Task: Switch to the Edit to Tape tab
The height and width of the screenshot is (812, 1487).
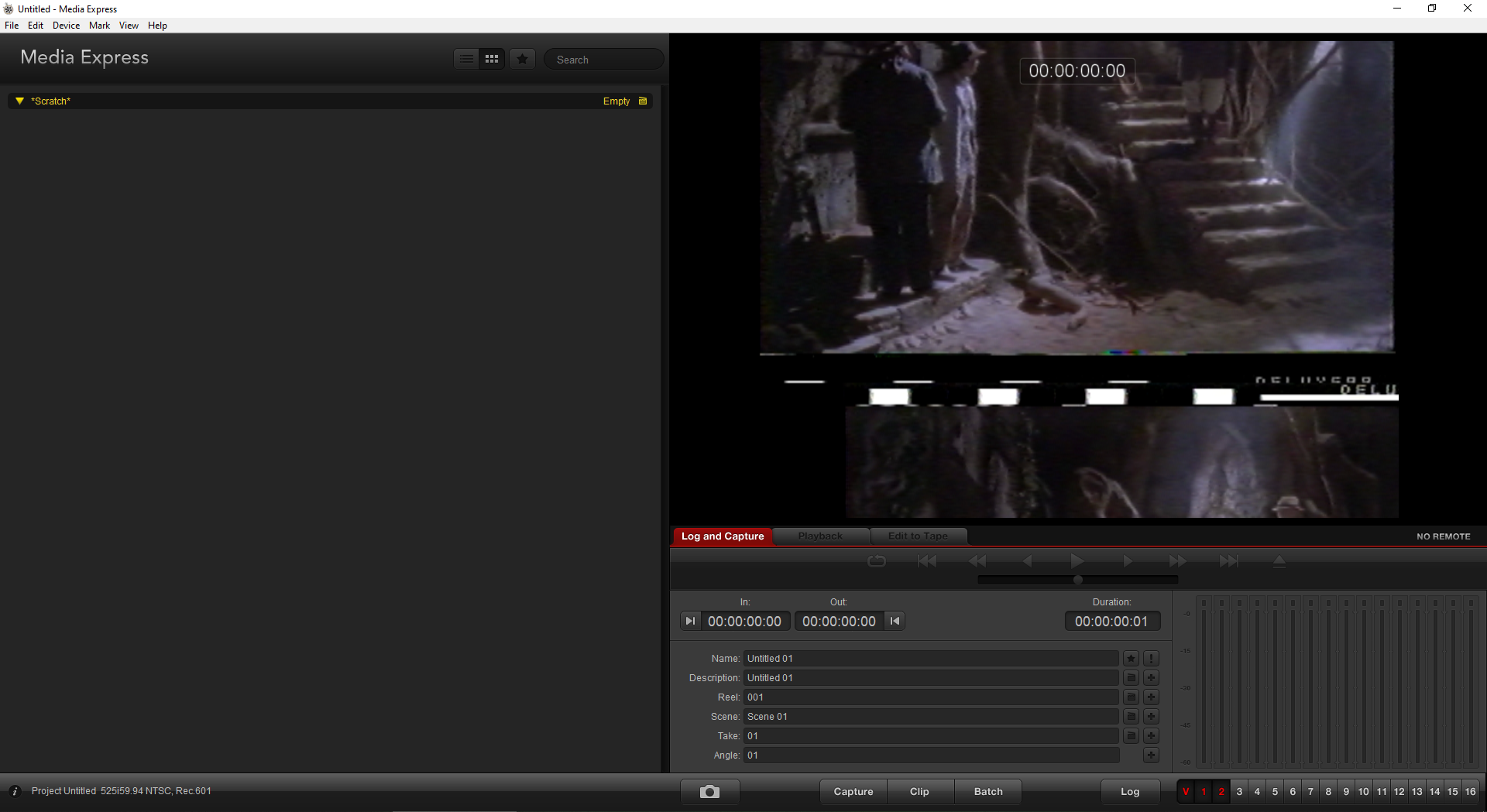Action: (918, 536)
